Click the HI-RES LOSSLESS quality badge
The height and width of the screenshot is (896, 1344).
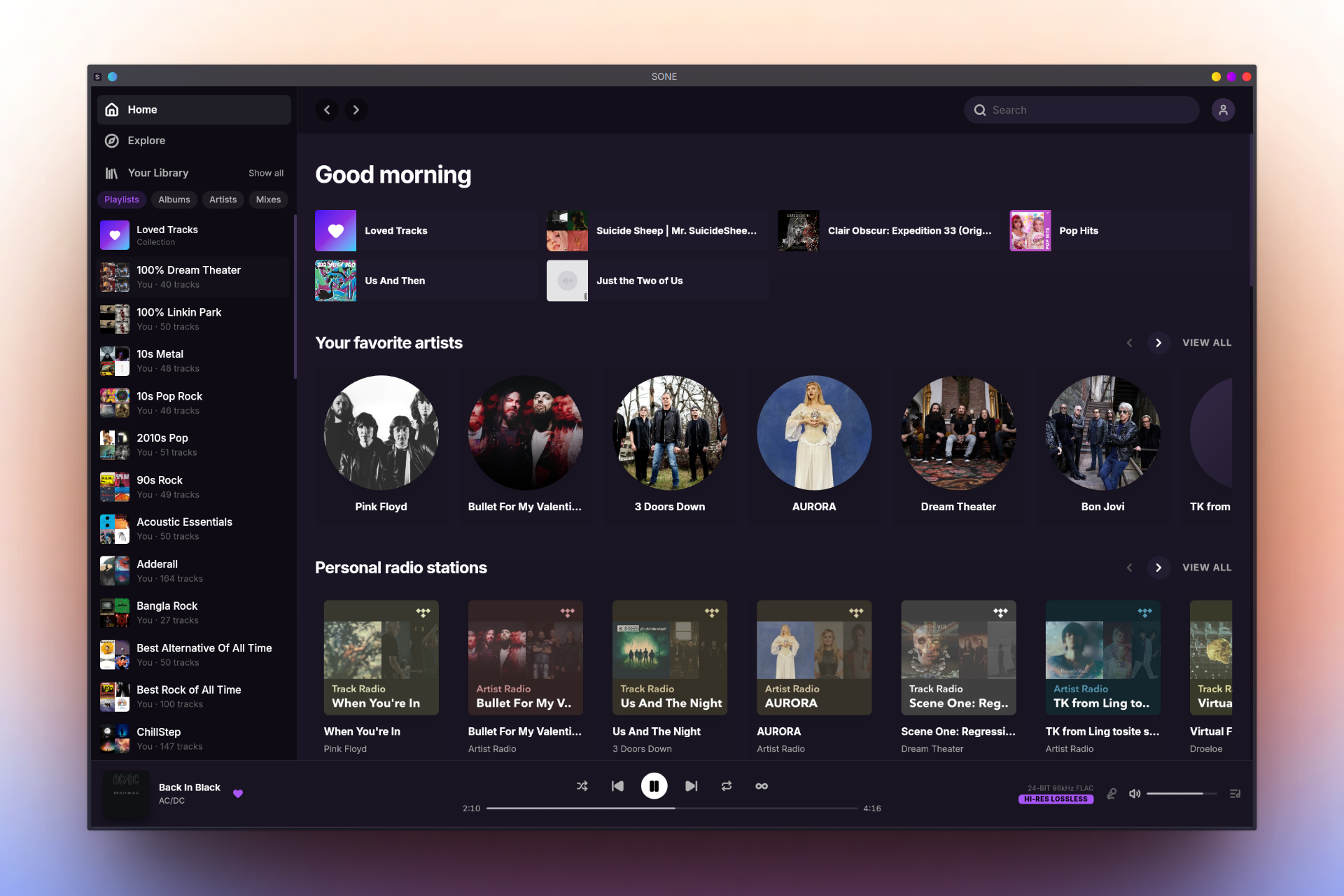pyautogui.click(x=1056, y=799)
